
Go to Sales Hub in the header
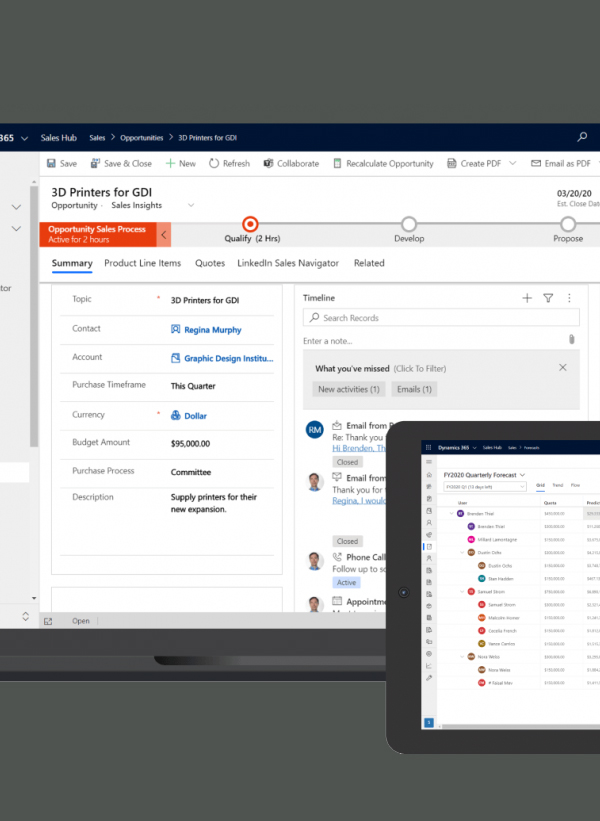pos(59,138)
